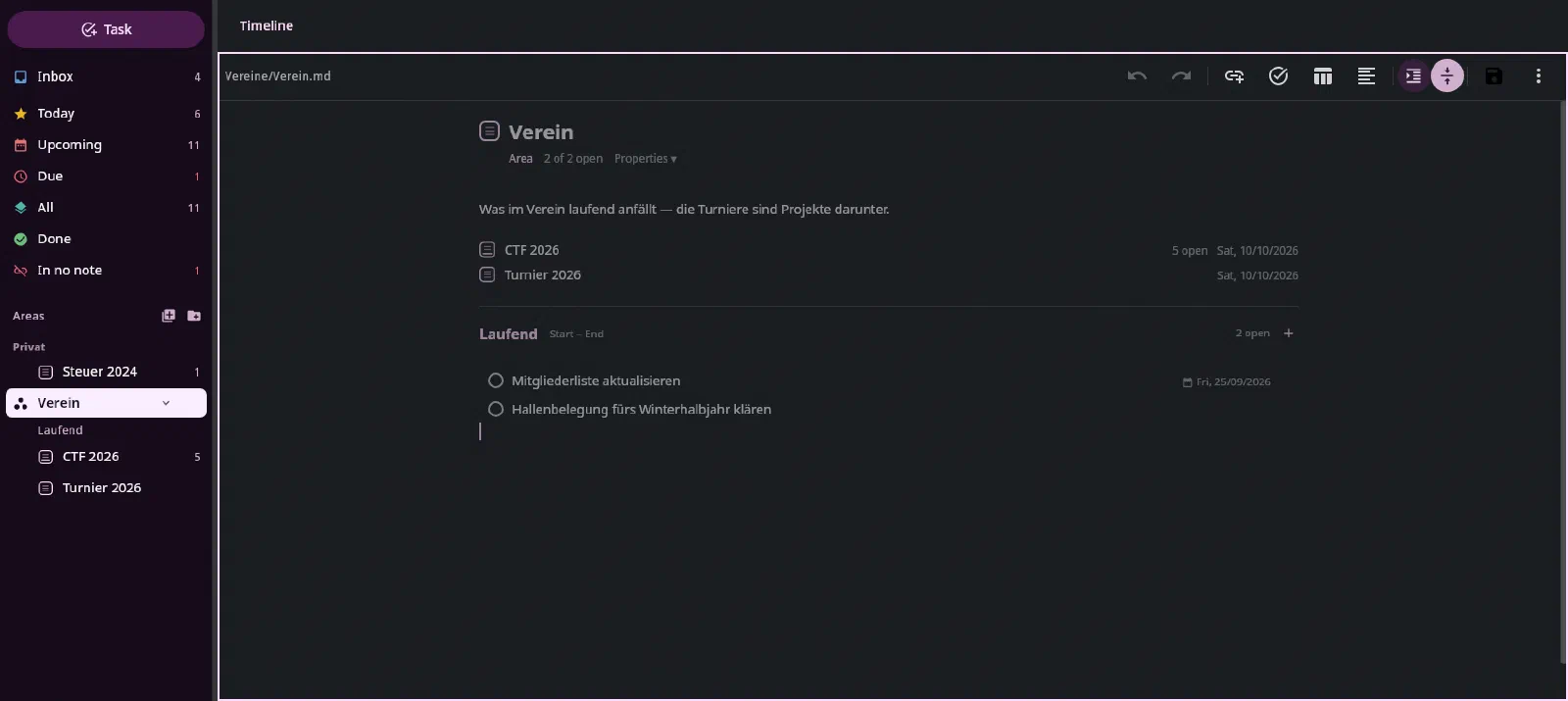Add a task to Laufend with plus
1568x701 pixels.
pyautogui.click(x=1289, y=333)
